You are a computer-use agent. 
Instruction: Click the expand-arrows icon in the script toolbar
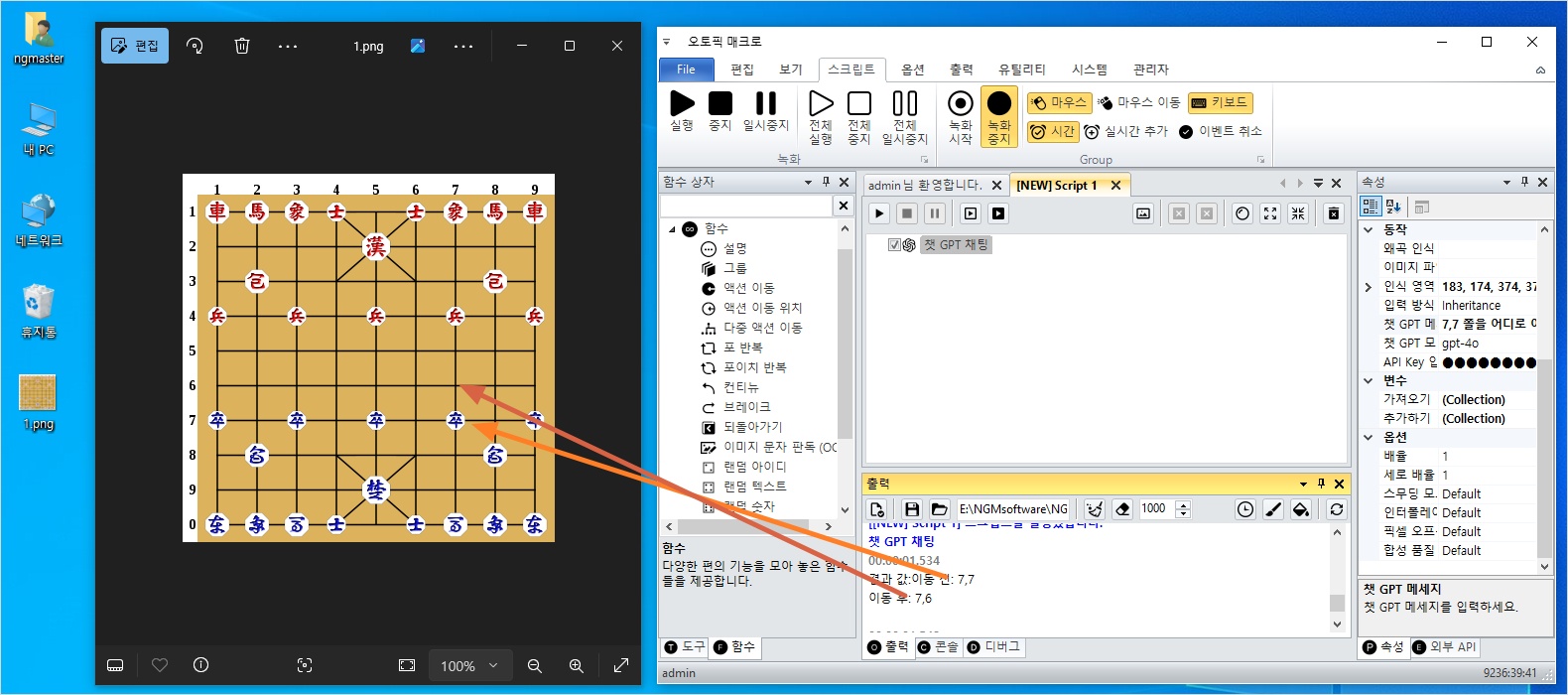(1270, 213)
